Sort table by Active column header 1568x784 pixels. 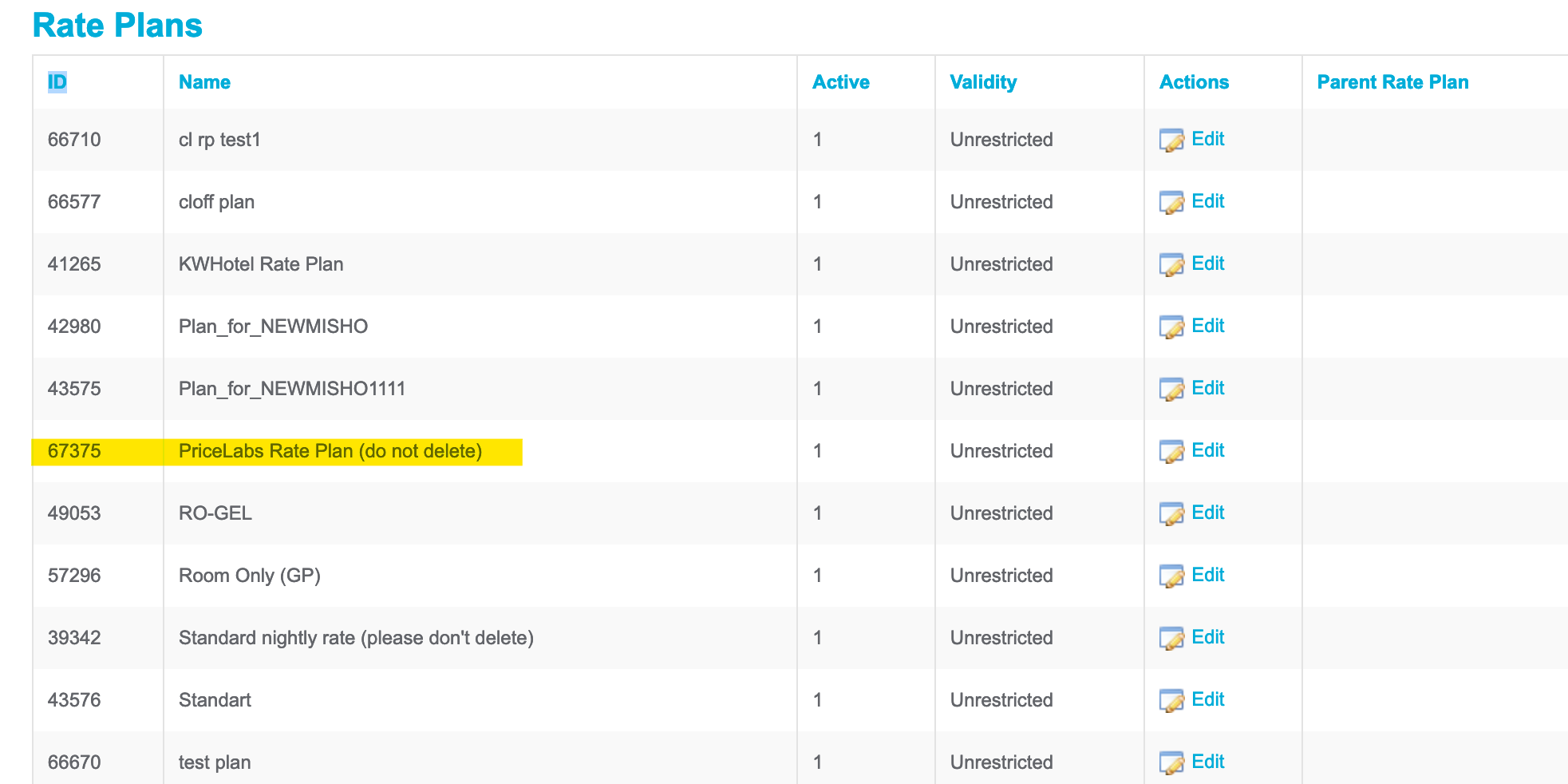pyautogui.click(x=841, y=82)
